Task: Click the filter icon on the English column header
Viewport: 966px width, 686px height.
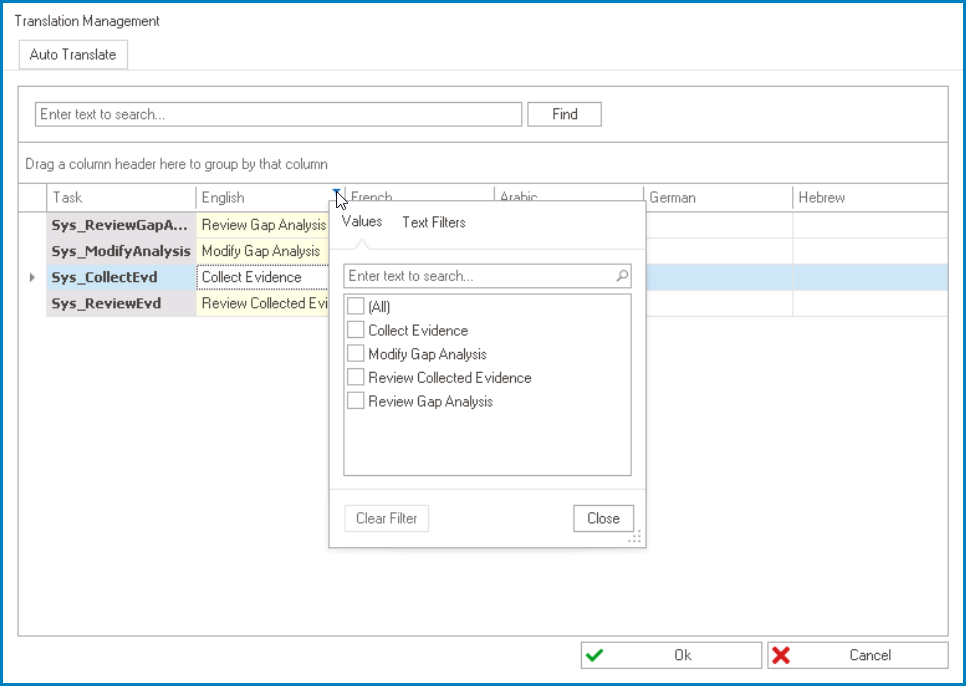Action: [x=335, y=191]
